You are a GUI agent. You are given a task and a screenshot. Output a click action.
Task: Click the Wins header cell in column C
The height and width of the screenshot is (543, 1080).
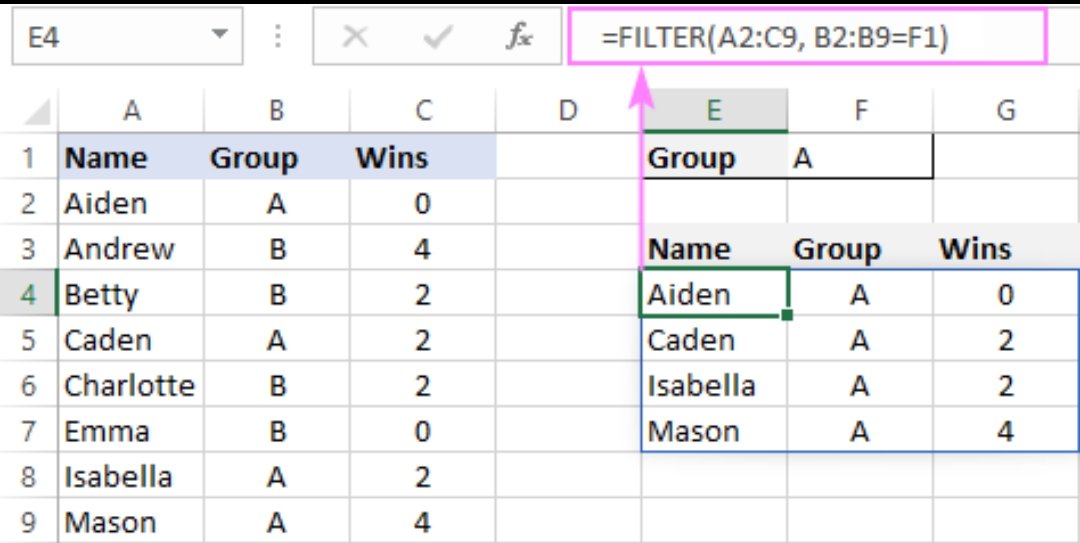click(423, 158)
